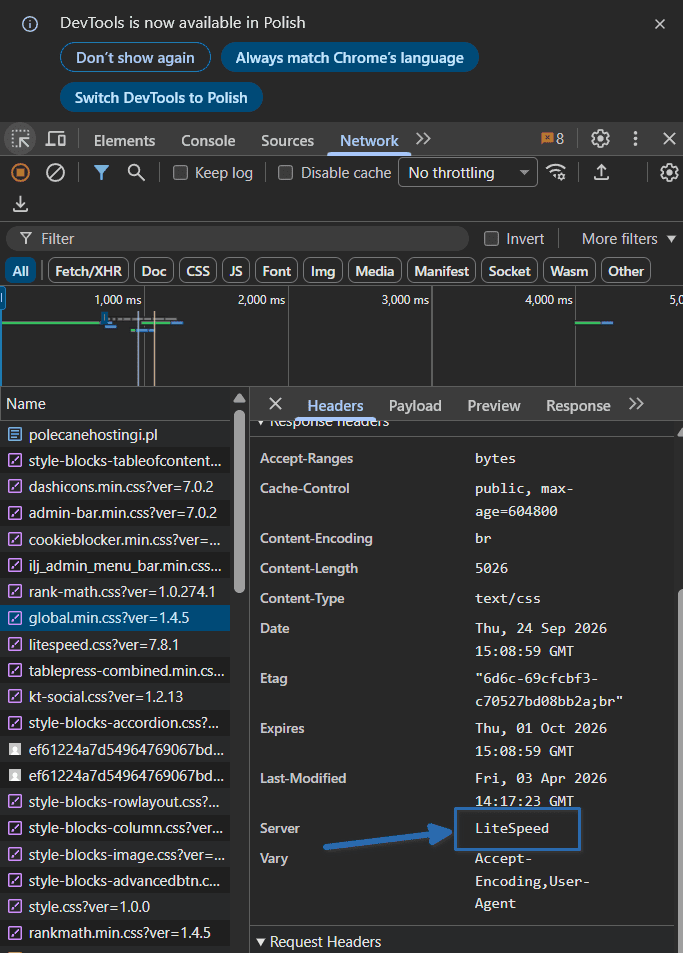This screenshot has height=953, width=683.
Task: Filter requests by Fetch/XHR
Action: coord(89,271)
